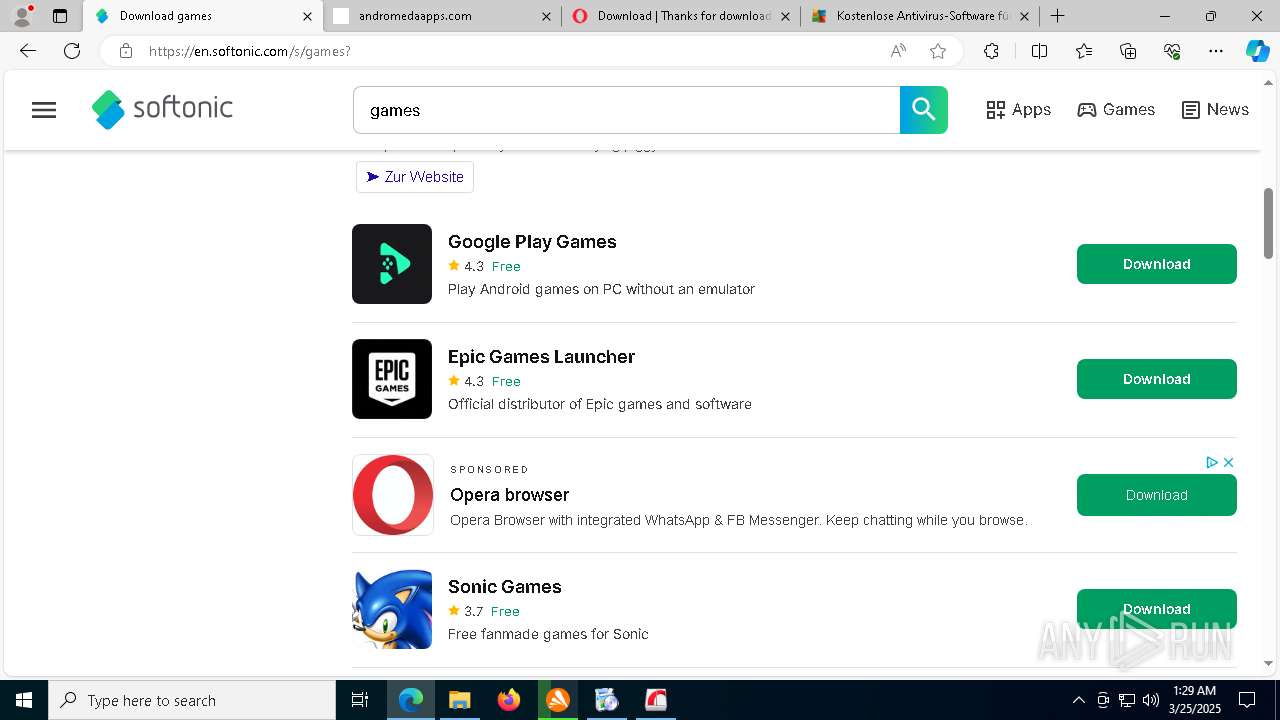Click the taskbar search box
Screen dimensions: 1280x720
click(x=192, y=700)
